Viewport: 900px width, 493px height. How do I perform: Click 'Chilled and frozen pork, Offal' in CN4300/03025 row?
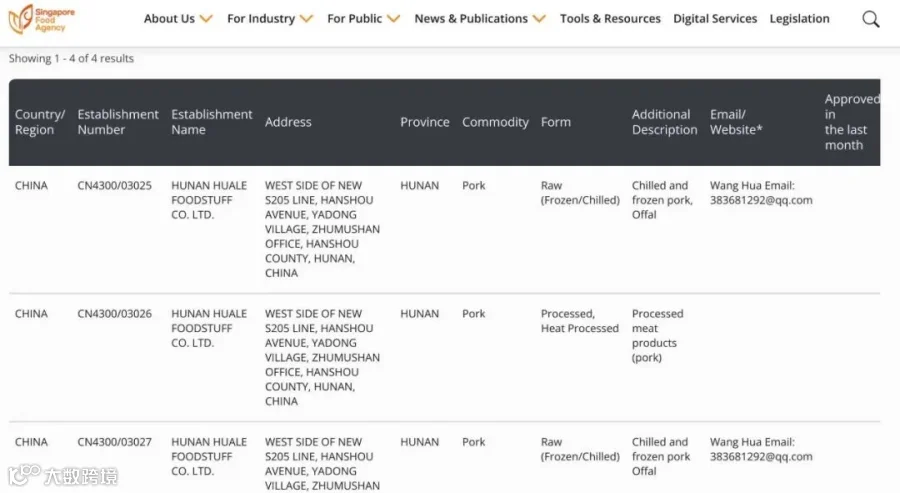tap(662, 200)
